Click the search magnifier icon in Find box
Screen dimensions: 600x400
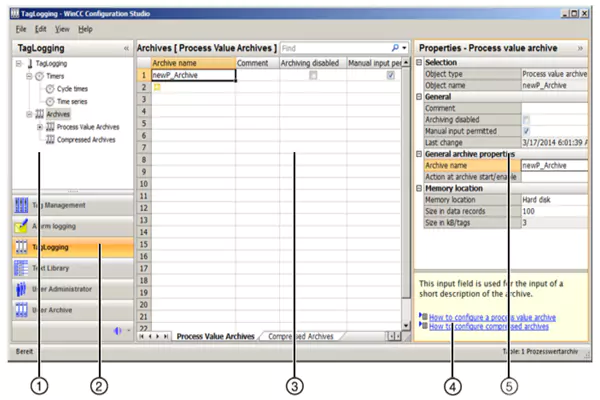(395, 48)
